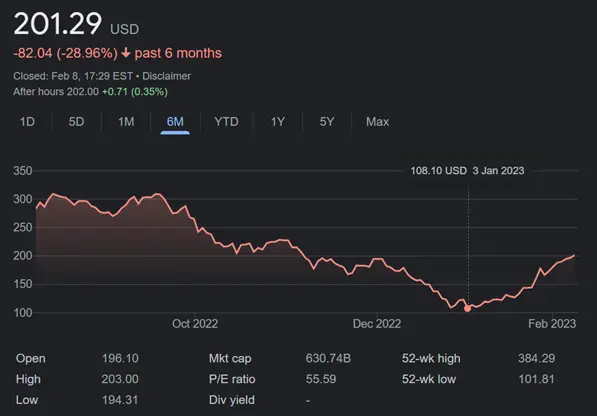Click the 3 Jan 2023 chart marker dot

[x=468, y=308]
